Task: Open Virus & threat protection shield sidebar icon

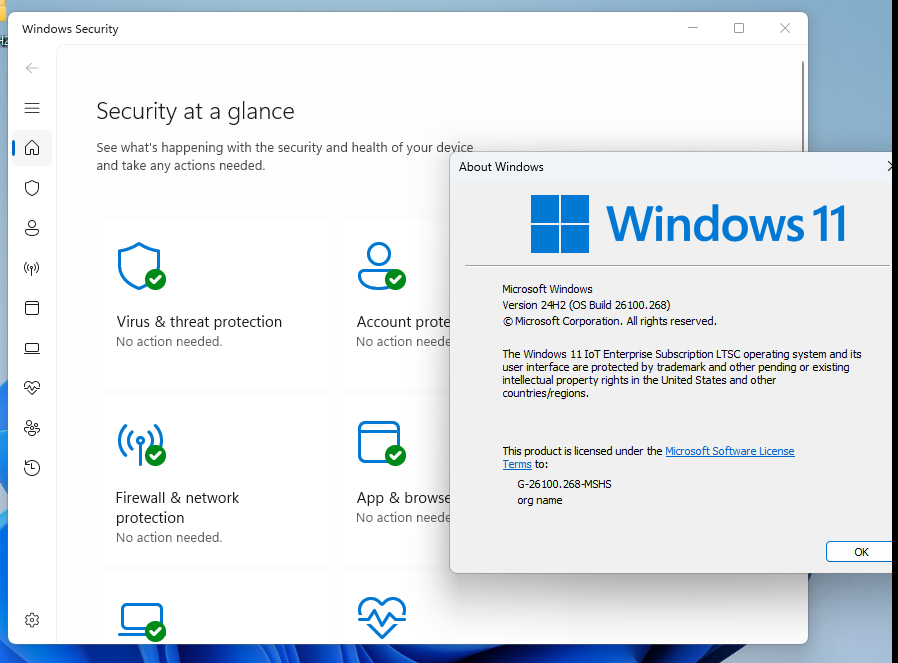Action: pyautogui.click(x=32, y=188)
